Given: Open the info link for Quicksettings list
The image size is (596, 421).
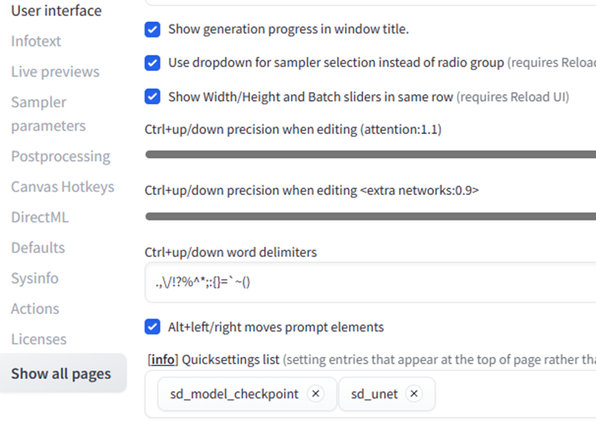Looking at the screenshot, I should (163, 359).
